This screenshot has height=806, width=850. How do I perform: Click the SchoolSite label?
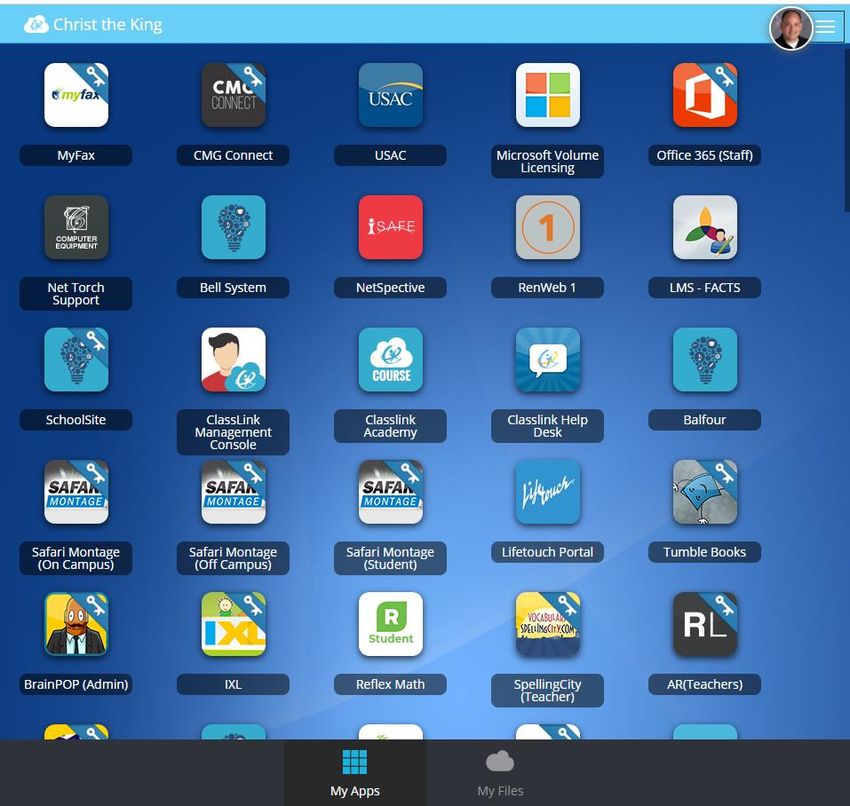click(76, 420)
